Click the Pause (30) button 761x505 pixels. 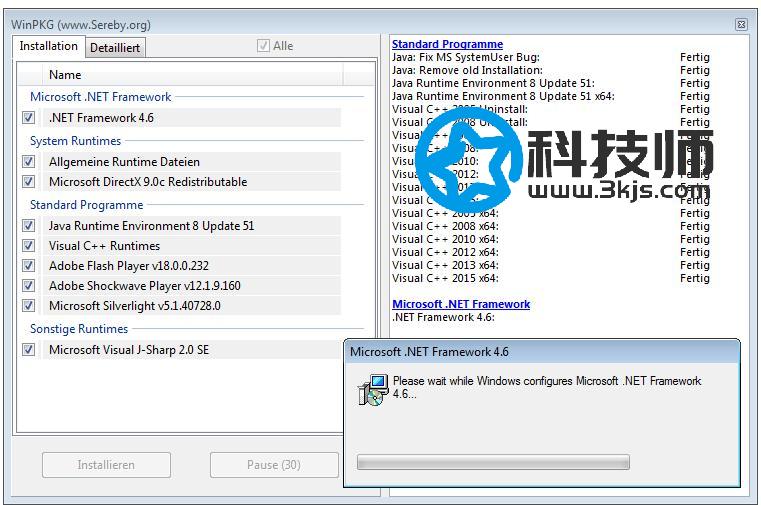[274, 465]
